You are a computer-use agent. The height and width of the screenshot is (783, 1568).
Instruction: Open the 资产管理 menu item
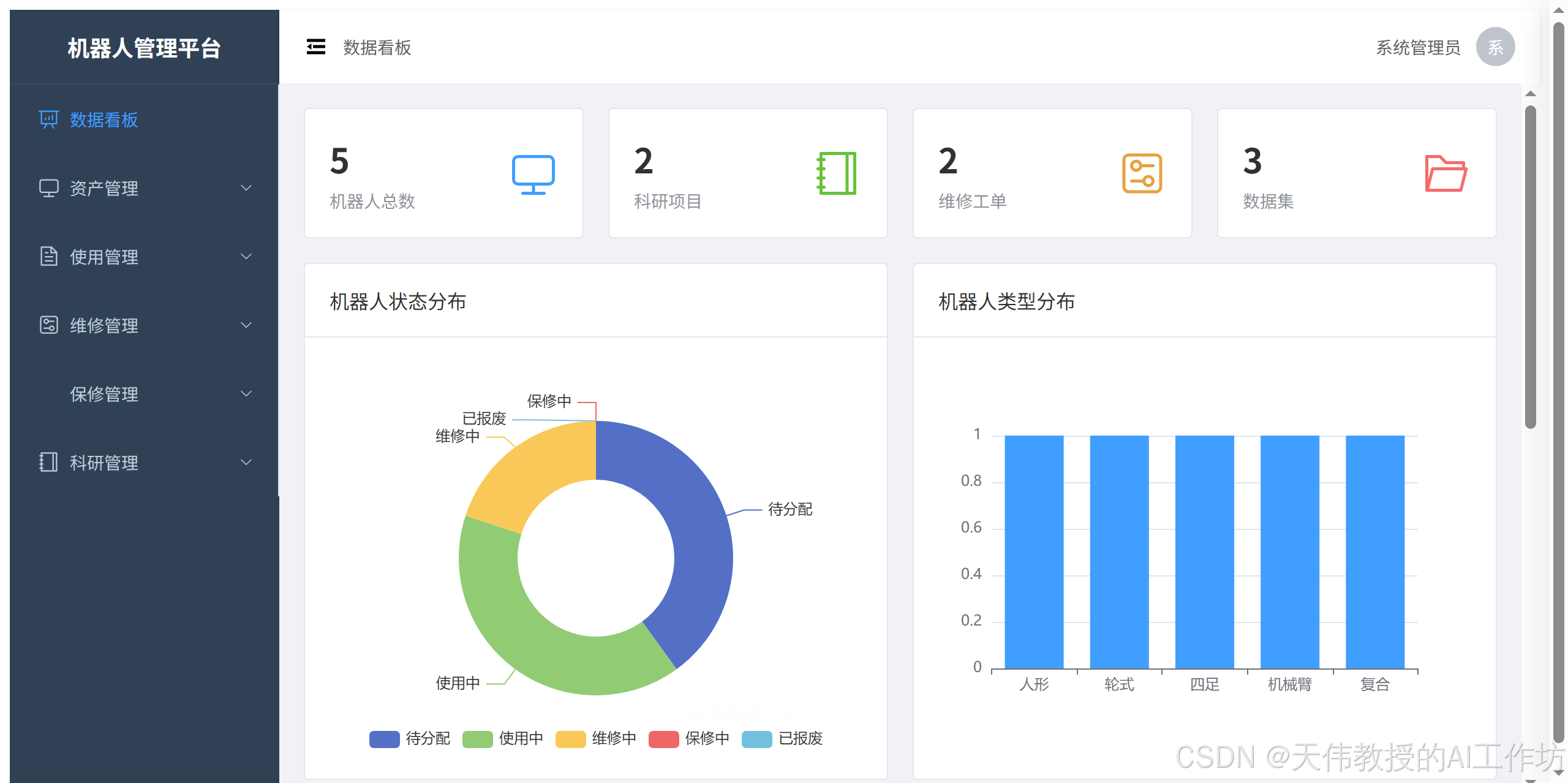[145, 188]
